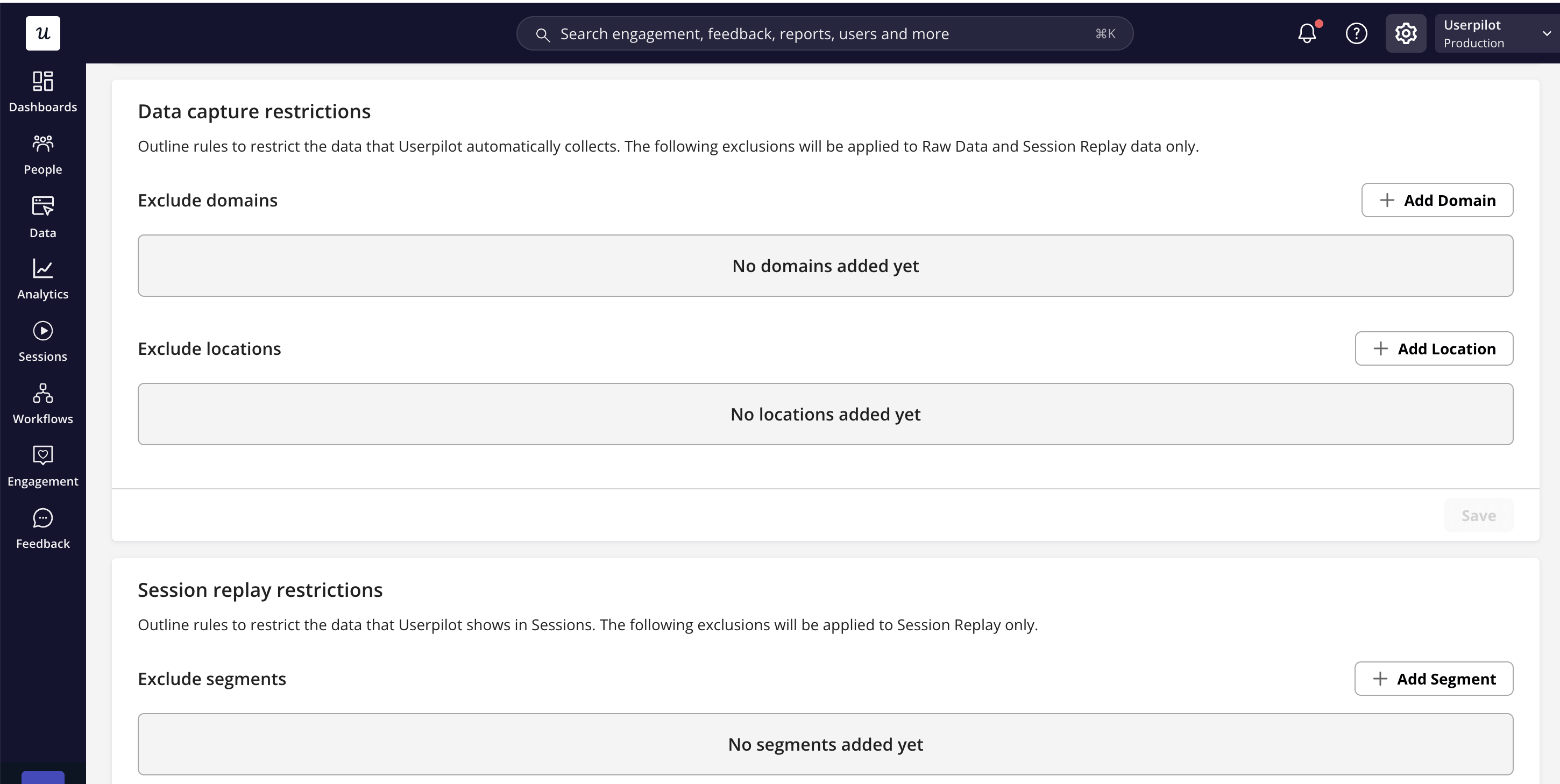Click 'No domains added yet' placeholder

[825, 265]
